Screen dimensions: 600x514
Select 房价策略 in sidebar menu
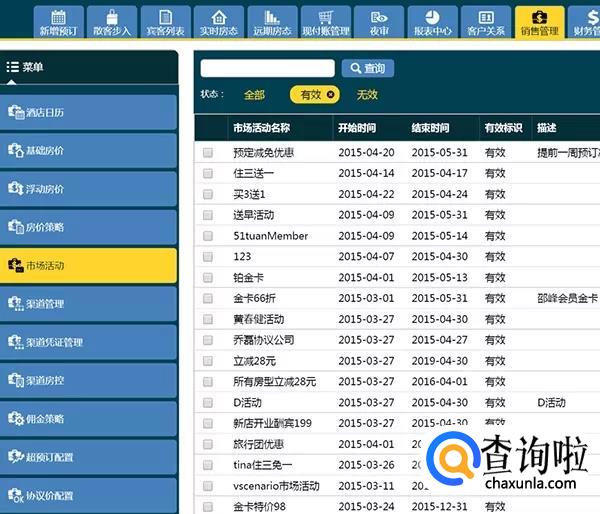tap(88, 227)
